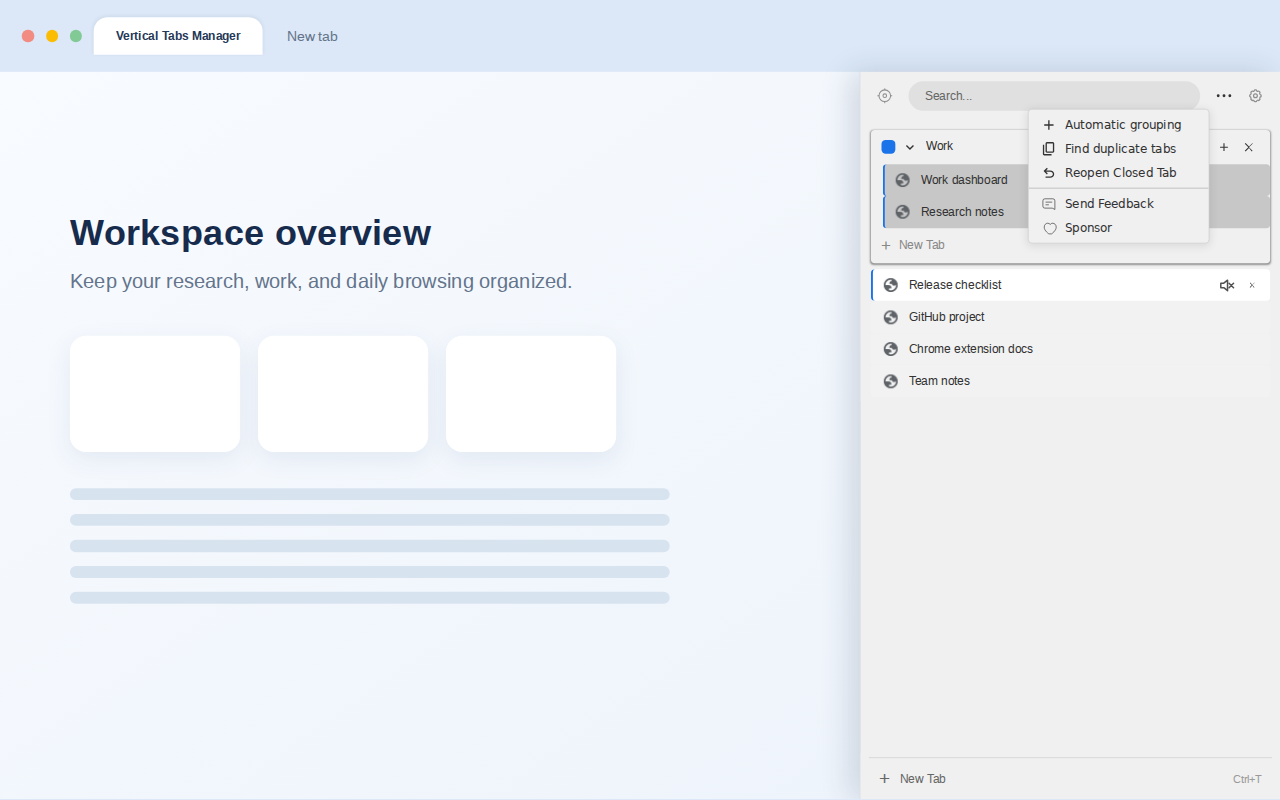
Task: Collapse the Work group chevron
Action: [x=910, y=147]
